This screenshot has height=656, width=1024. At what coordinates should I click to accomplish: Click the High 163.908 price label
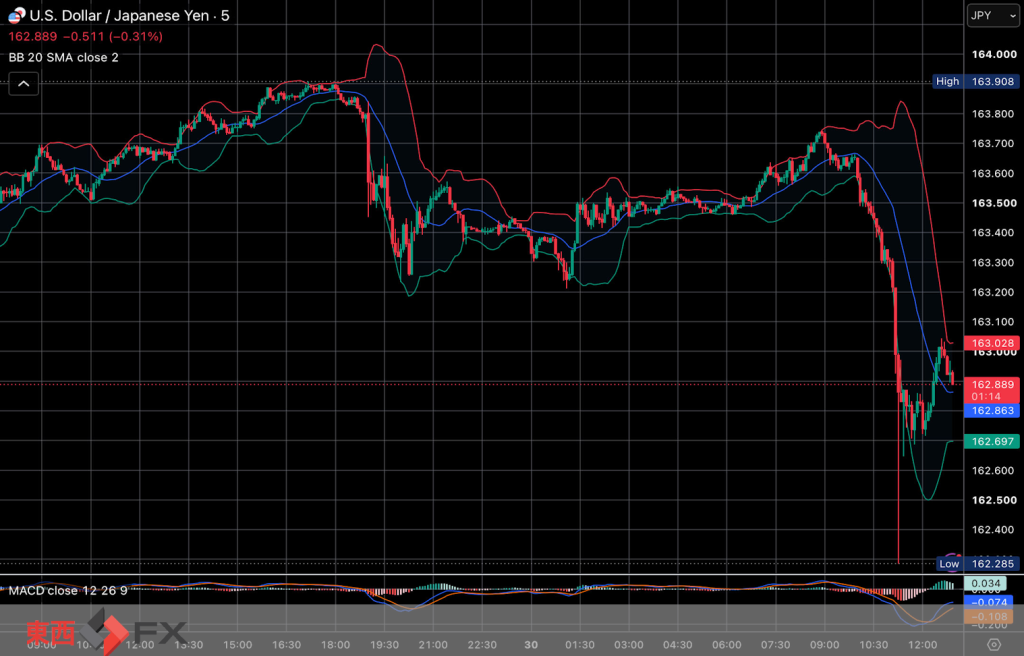(x=976, y=82)
